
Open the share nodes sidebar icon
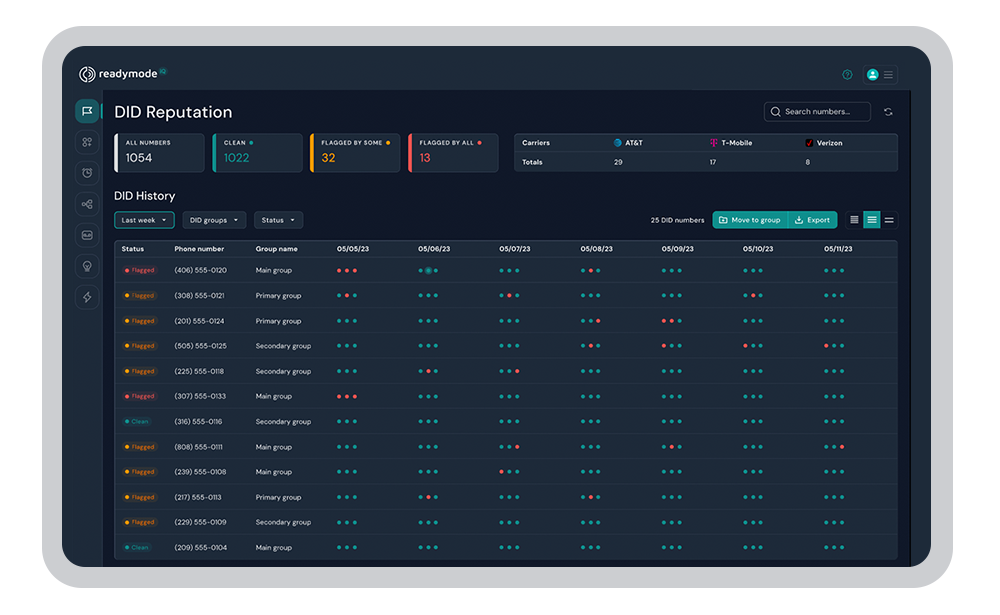pos(87,204)
